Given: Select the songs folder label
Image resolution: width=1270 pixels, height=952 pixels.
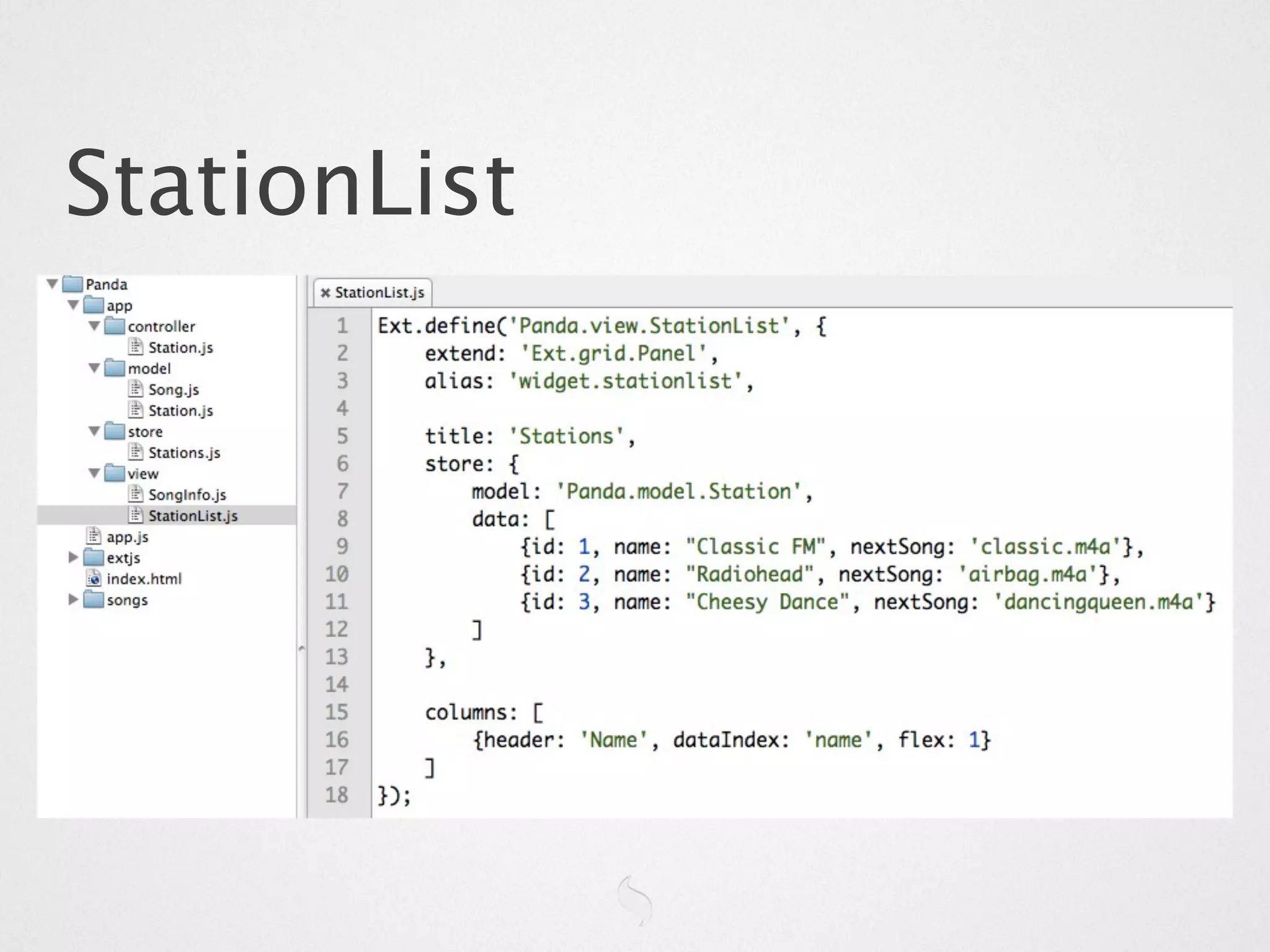Looking at the screenshot, I should point(127,601).
